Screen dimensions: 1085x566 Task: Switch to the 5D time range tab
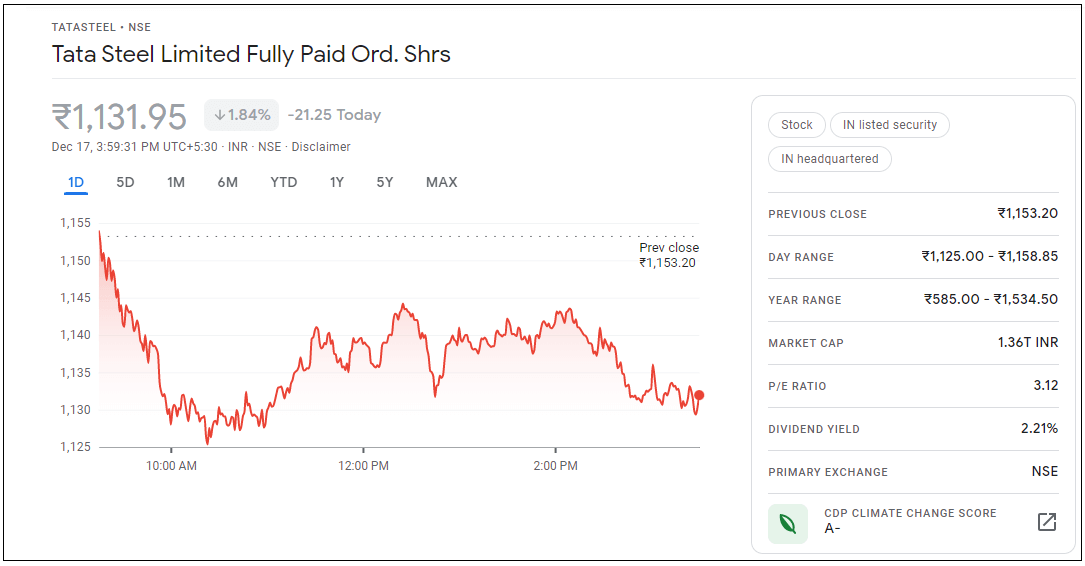(x=125, y=182)
